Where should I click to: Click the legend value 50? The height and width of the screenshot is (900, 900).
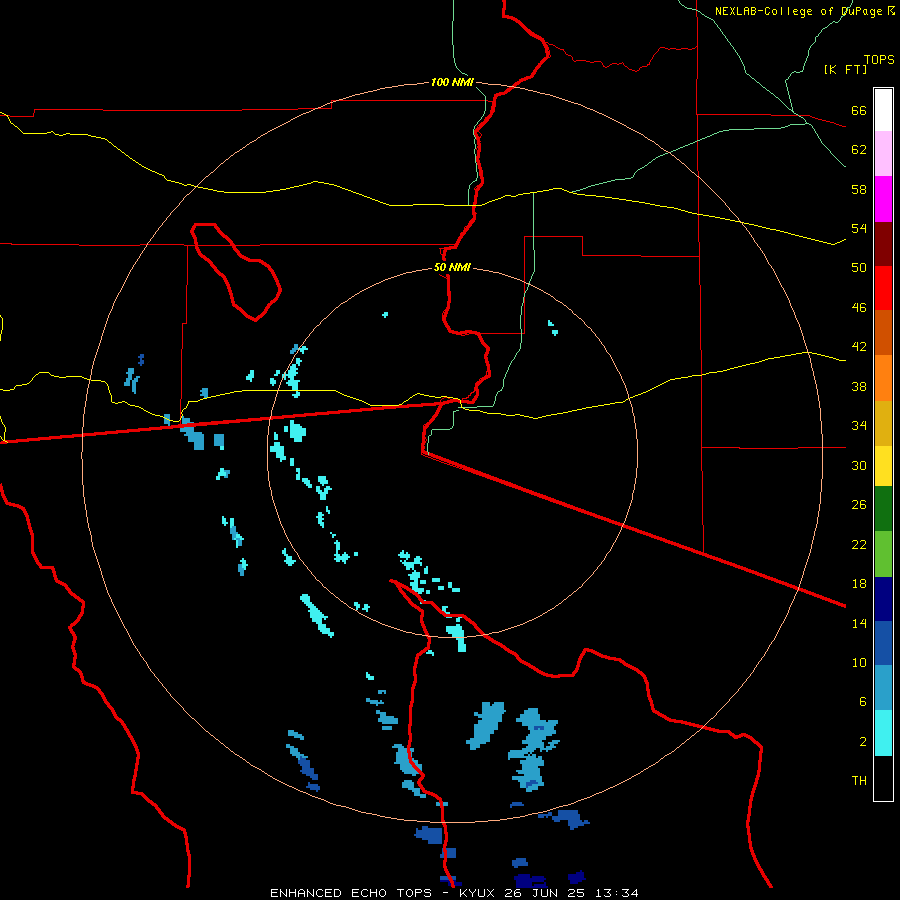point(859,267)
